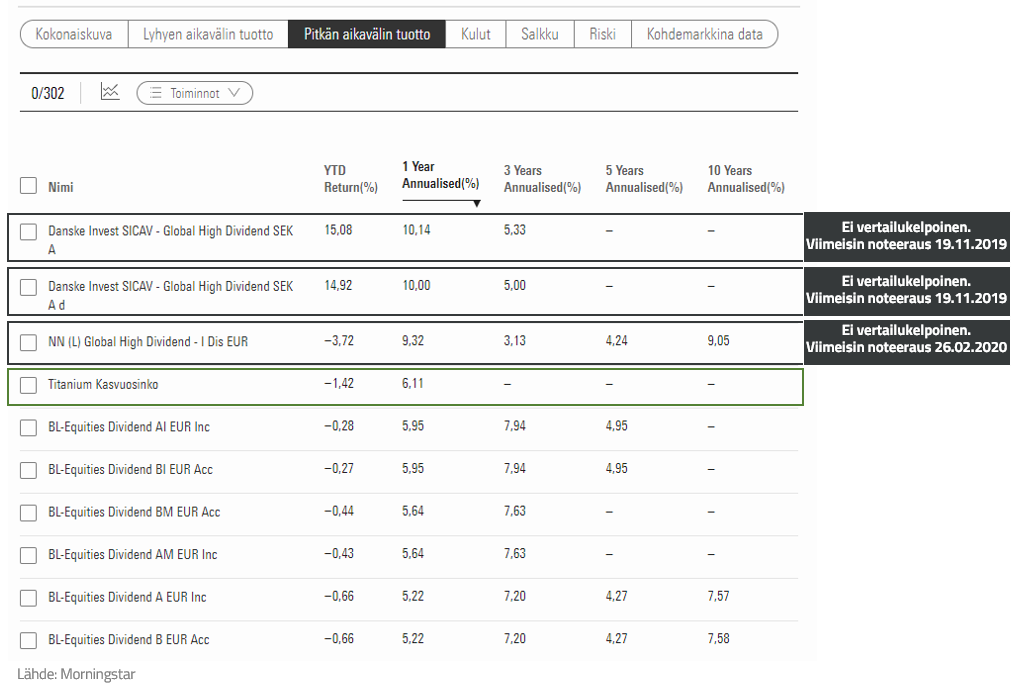1016x690 pixels.
Task: Check the Titanium Kasvuosinko checkbox
Action: (29, 385)
